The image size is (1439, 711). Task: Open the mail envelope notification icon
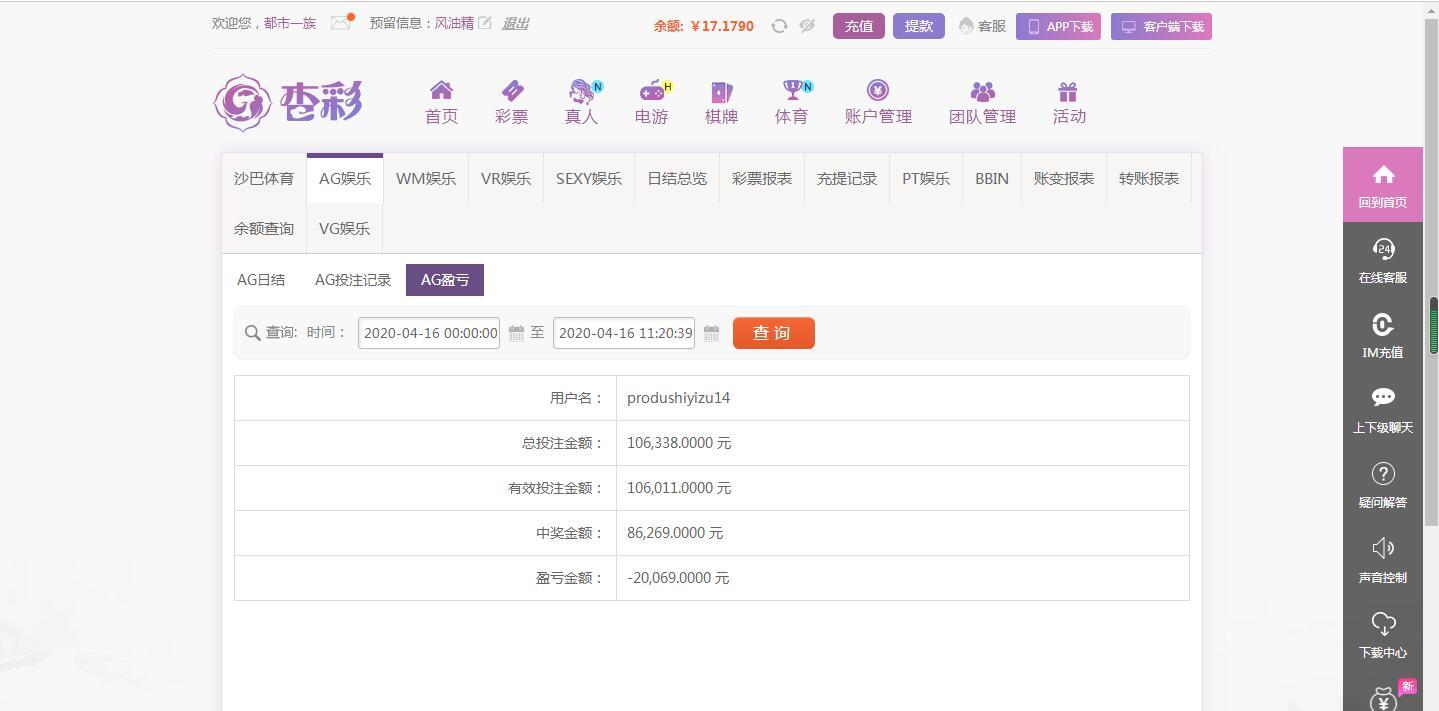coord(341,22)
